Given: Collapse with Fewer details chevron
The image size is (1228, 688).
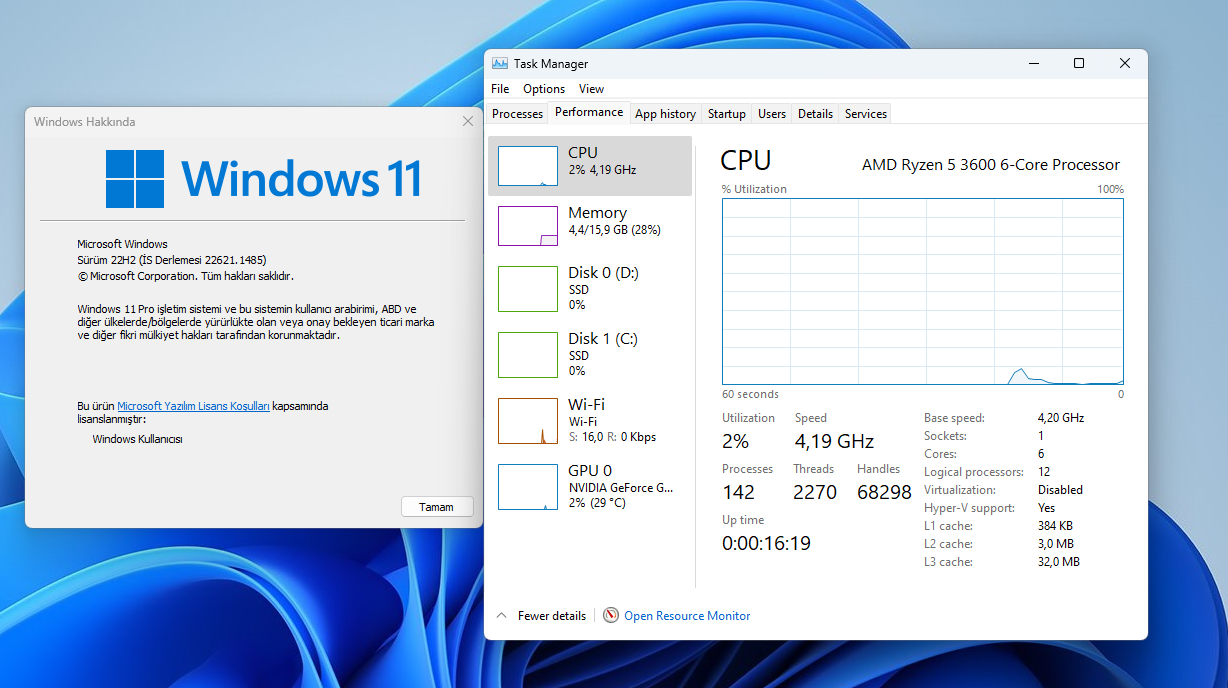Looking at the screenshot, I should [x=502, y=616].
